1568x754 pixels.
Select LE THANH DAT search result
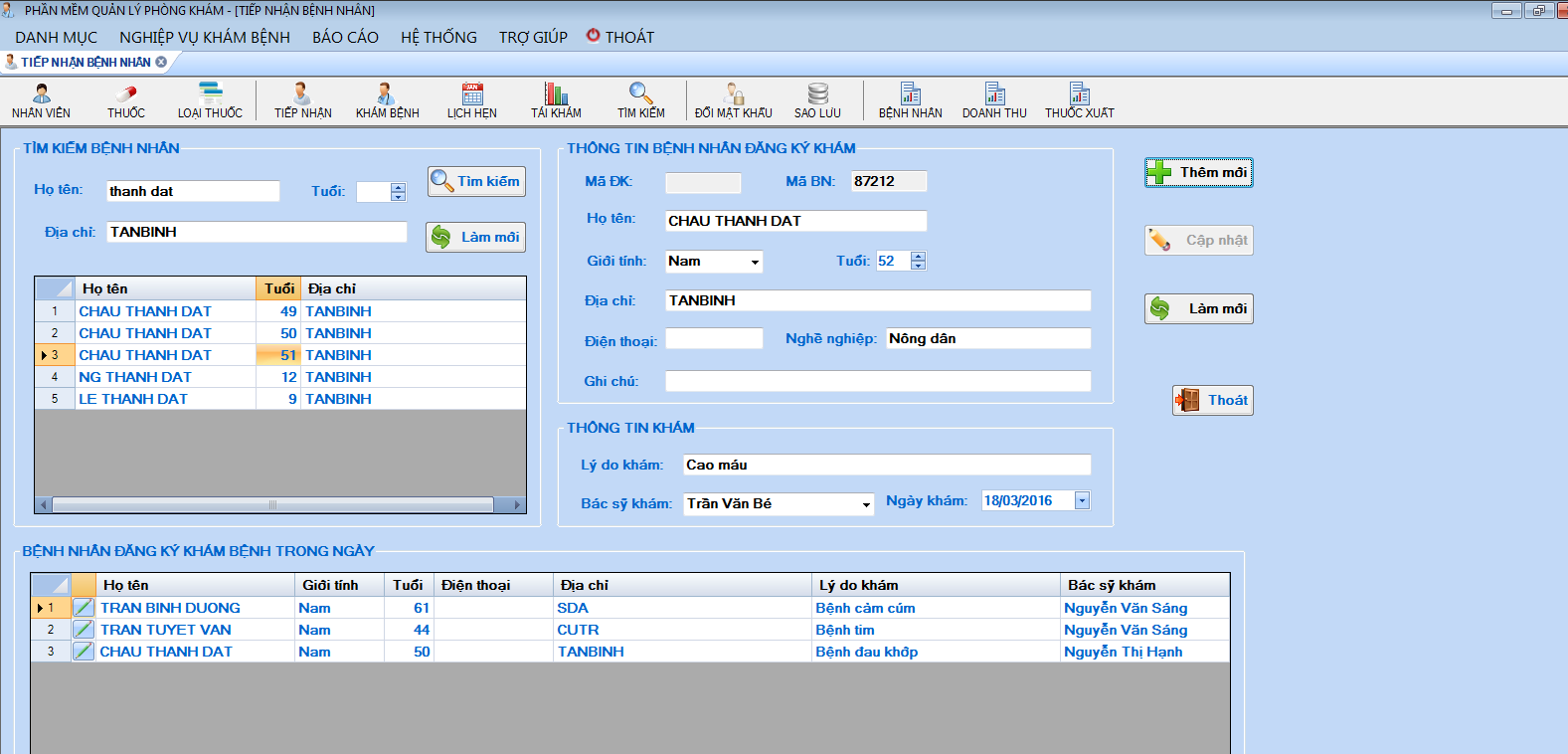point(280,399)
